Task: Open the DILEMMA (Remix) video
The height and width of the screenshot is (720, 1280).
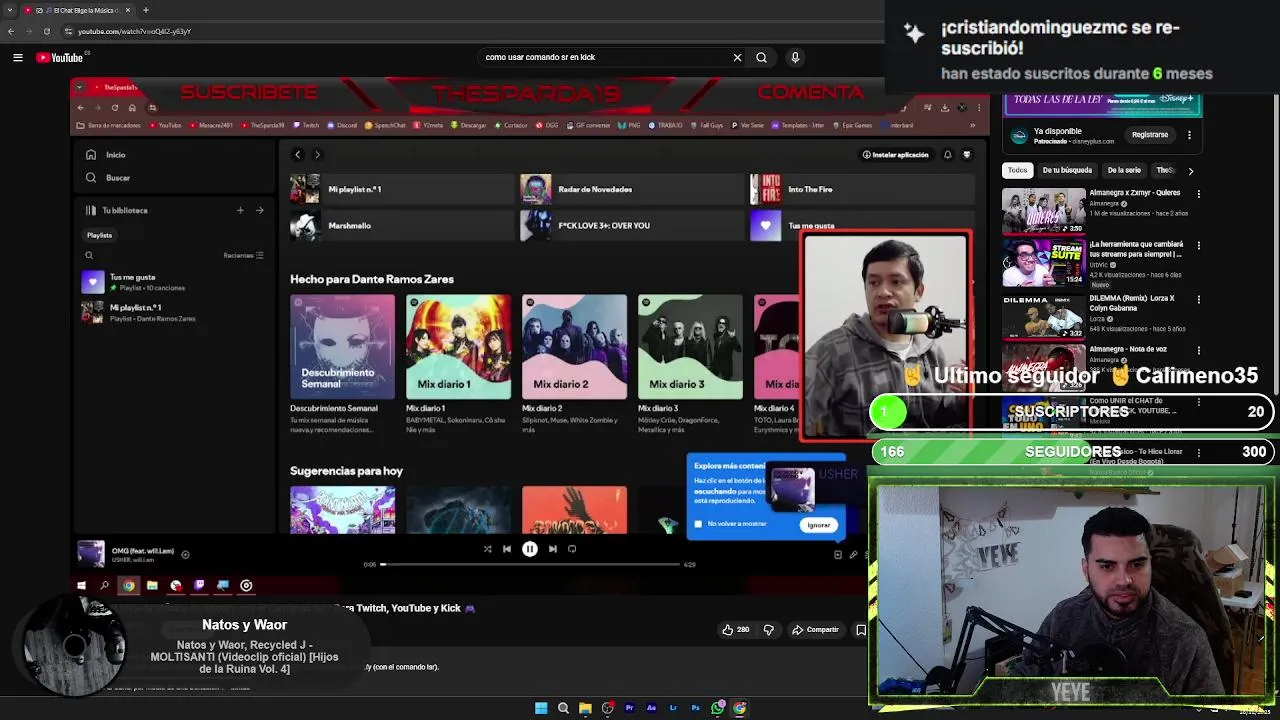Action: [x=1044, y=317]
